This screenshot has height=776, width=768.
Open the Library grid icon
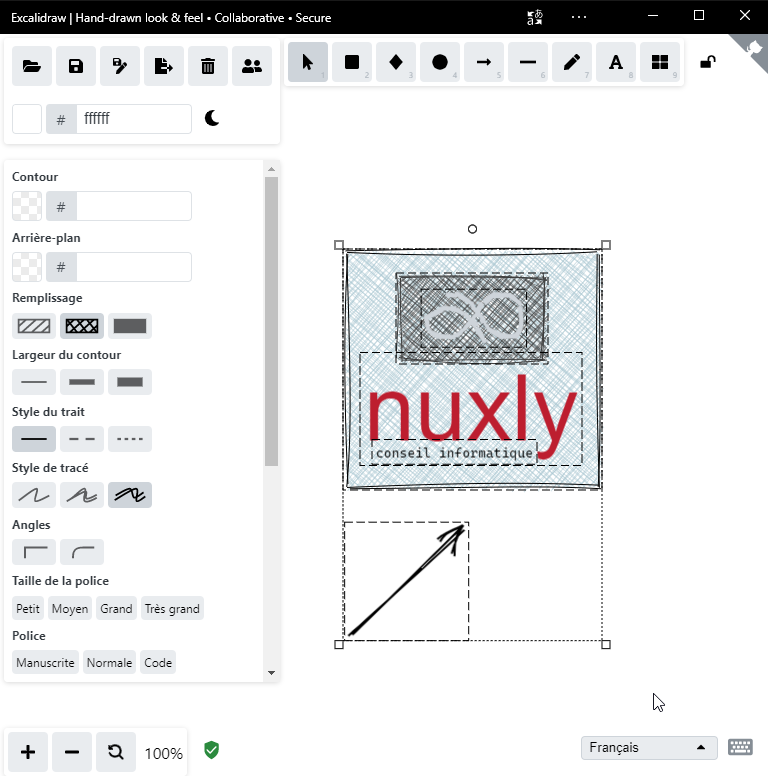coord(660,62)
